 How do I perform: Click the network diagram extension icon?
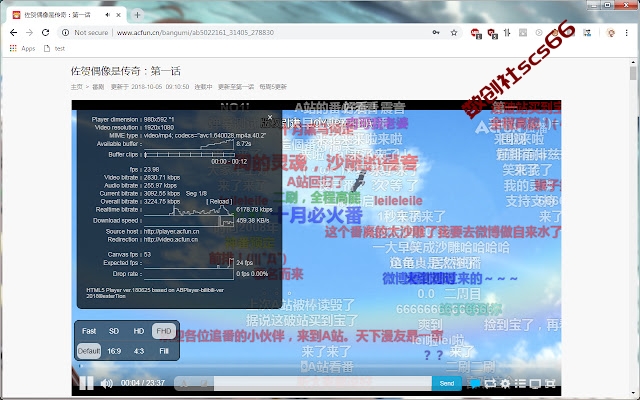click(x=587, y=32)
